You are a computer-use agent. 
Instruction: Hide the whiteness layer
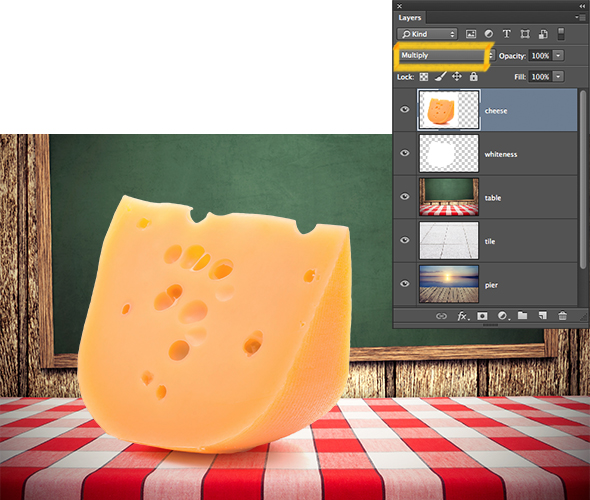click(x=404, y=153)
